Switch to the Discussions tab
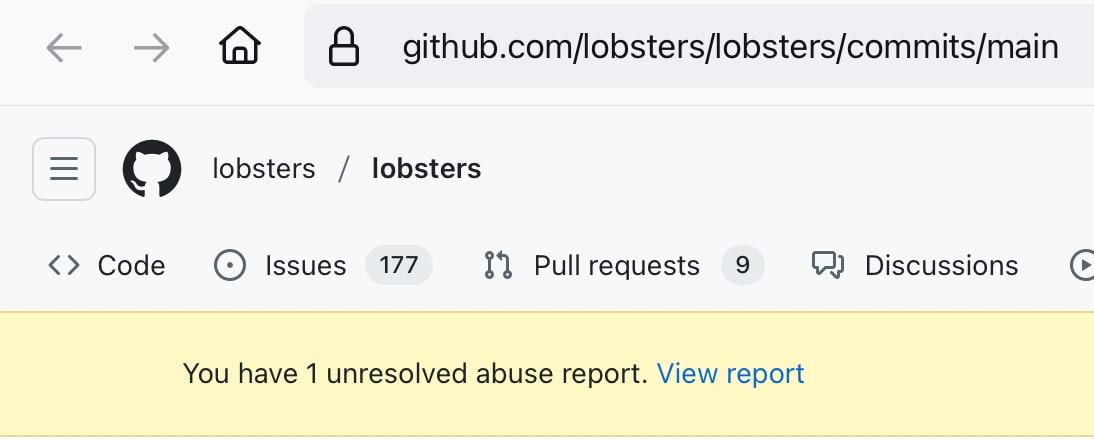The image size is (1094, 442). [915, 266]
